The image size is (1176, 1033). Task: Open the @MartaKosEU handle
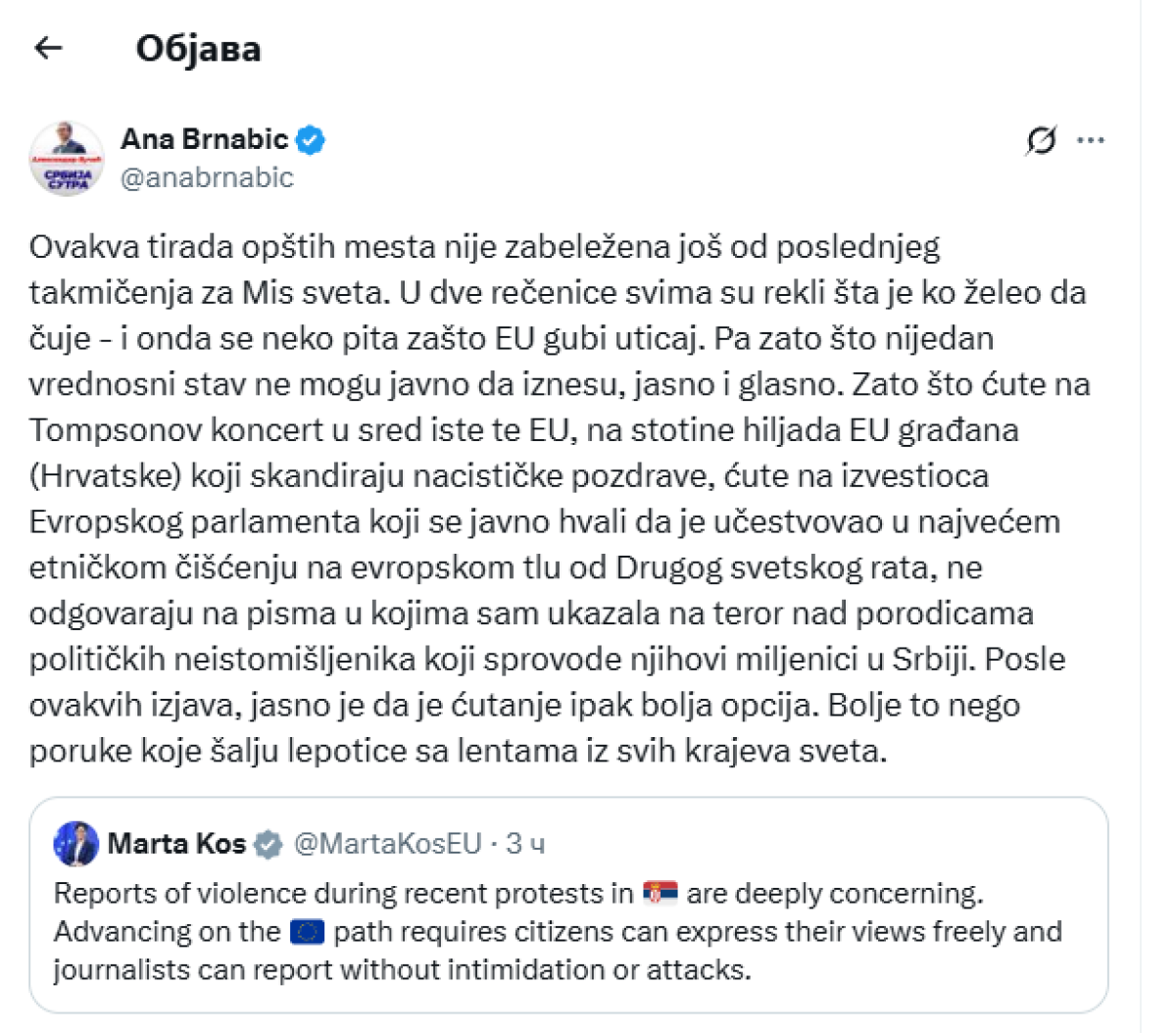tap(388, 844)
